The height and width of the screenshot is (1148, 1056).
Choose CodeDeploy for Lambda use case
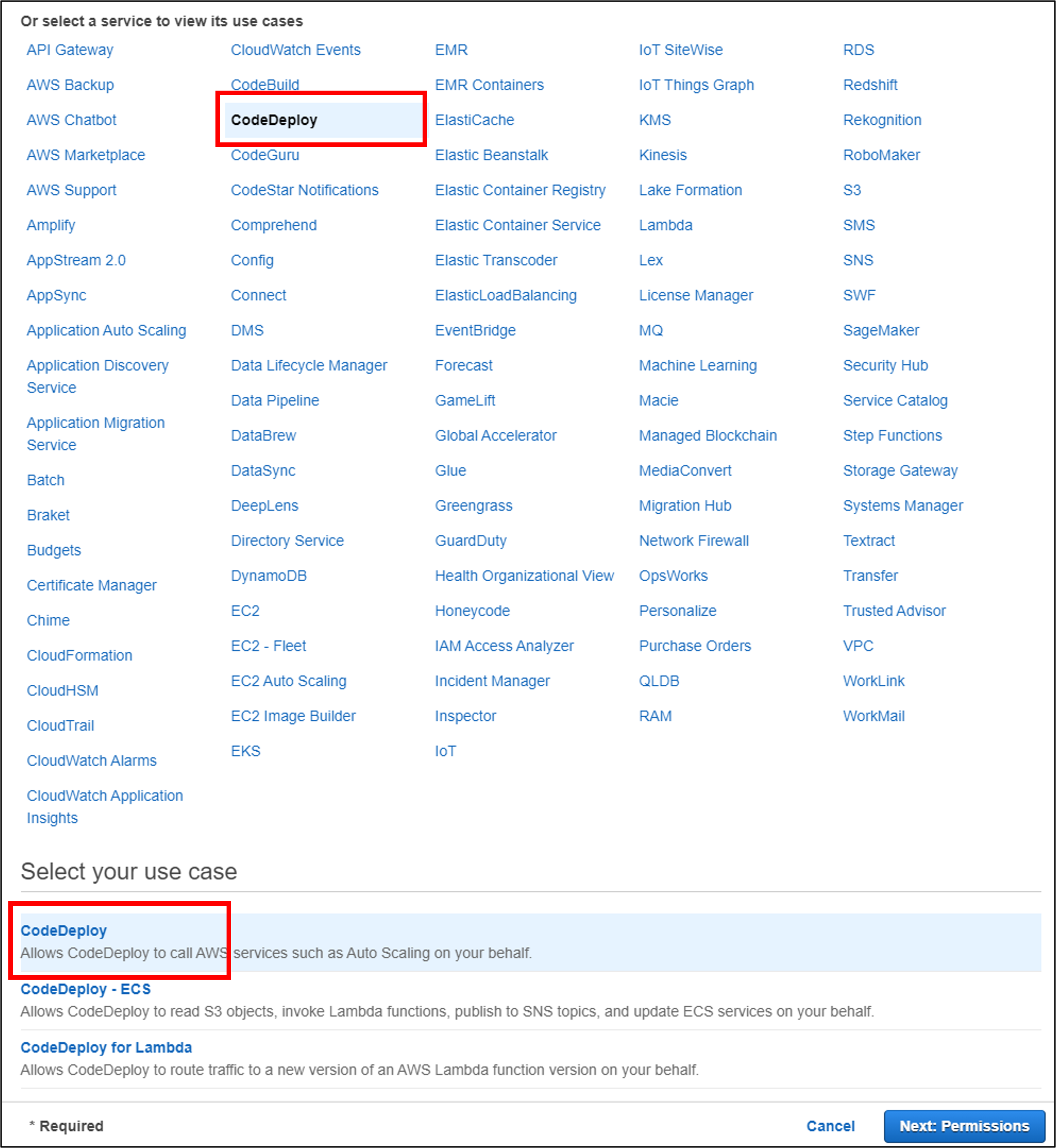(106, 1047)
